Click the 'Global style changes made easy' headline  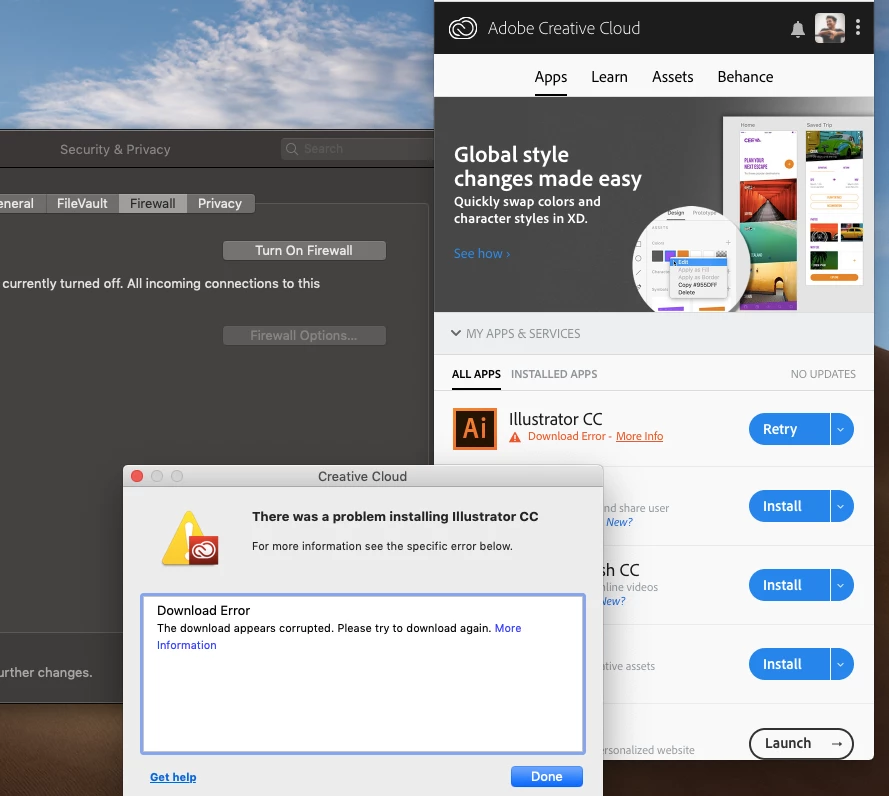tap(547, 167)
